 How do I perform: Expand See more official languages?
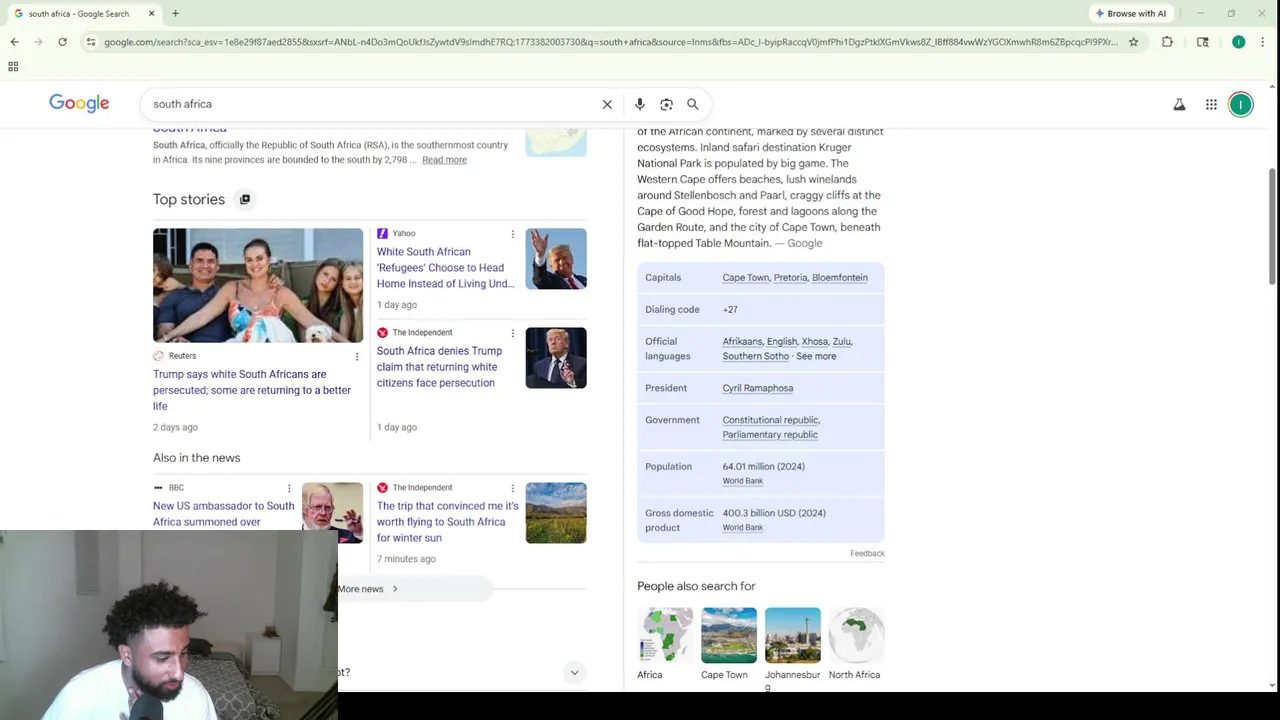[816, 356]
